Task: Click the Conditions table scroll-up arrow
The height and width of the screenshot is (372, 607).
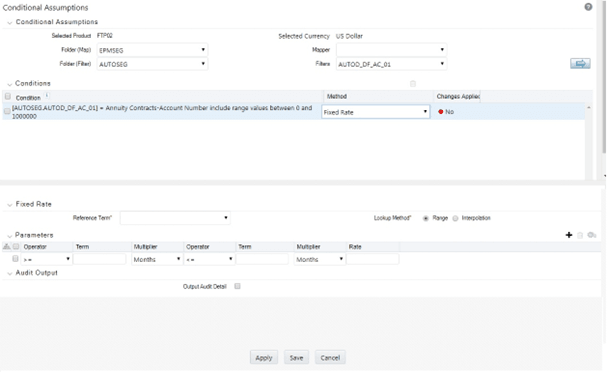Action: 588,107
